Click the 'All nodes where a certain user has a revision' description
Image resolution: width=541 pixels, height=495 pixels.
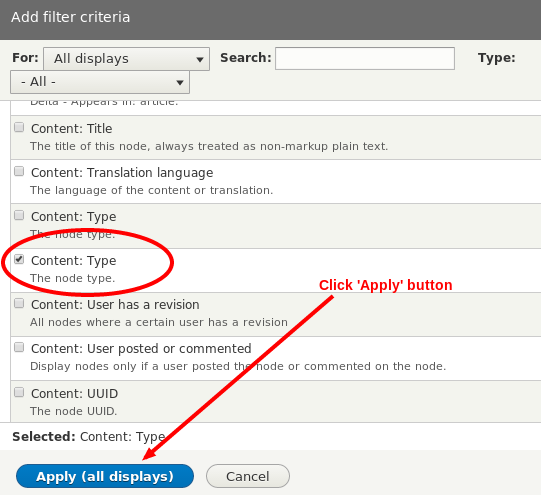pos(159,322)
